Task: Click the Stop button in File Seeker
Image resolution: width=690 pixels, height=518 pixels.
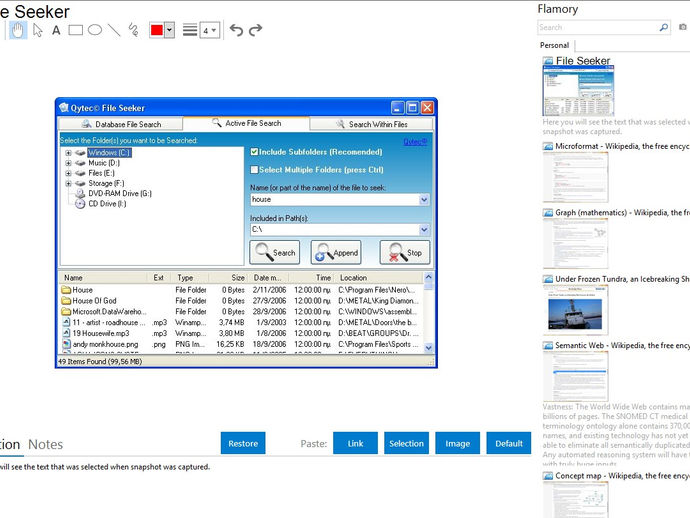Action: click(405, 253)
